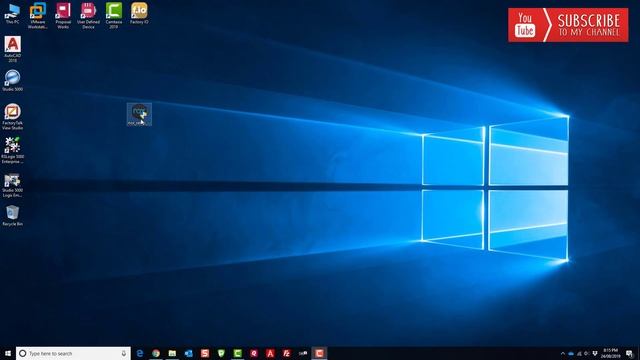Select the Proposal Works desktop shortcut
The width and height of the screenshot is (640, 360).
63,16
